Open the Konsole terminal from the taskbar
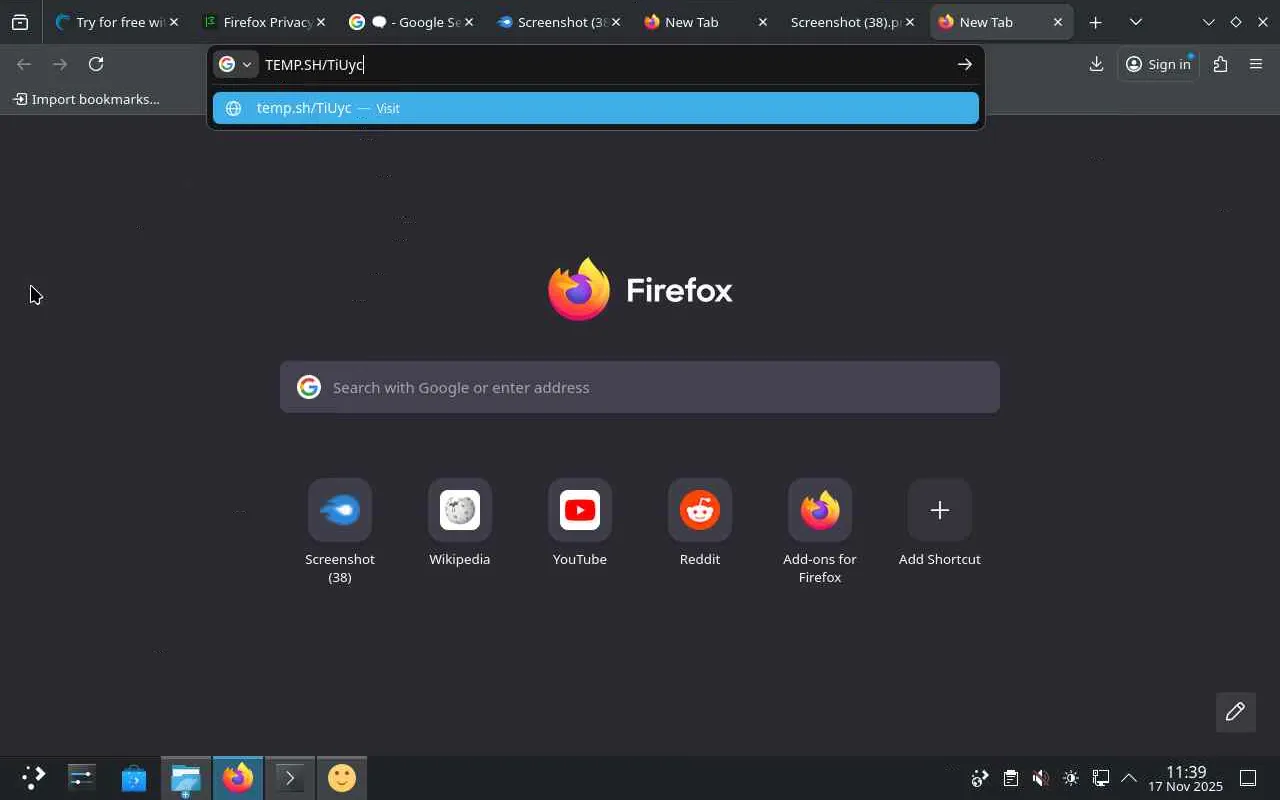Screen dimensions: 1280x800 (290, 778)
